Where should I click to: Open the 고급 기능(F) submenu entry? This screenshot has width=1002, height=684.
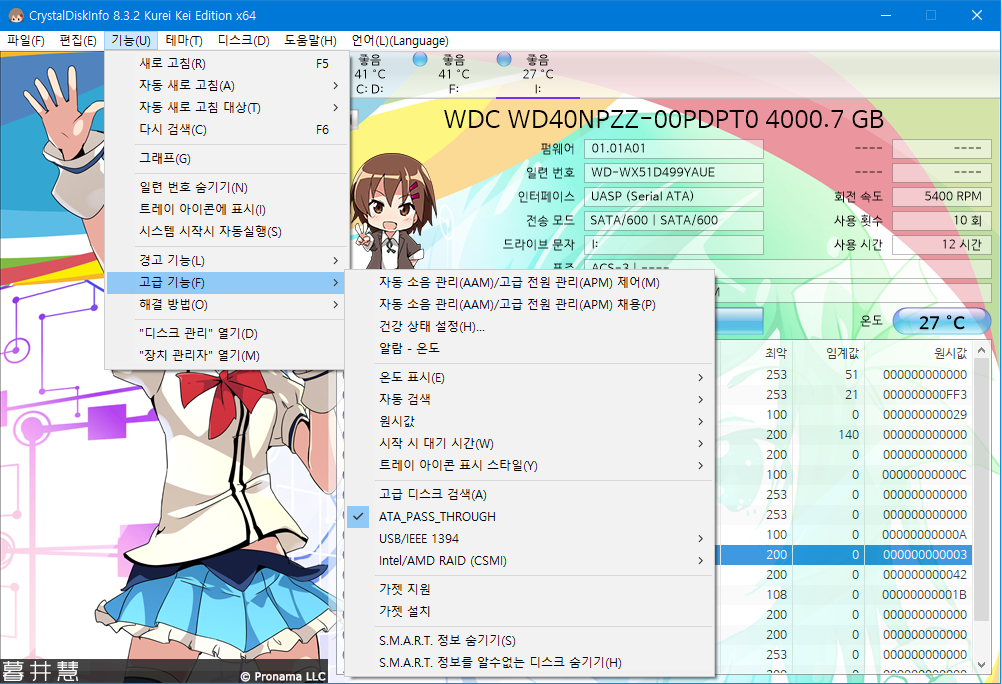coord(227,283)
